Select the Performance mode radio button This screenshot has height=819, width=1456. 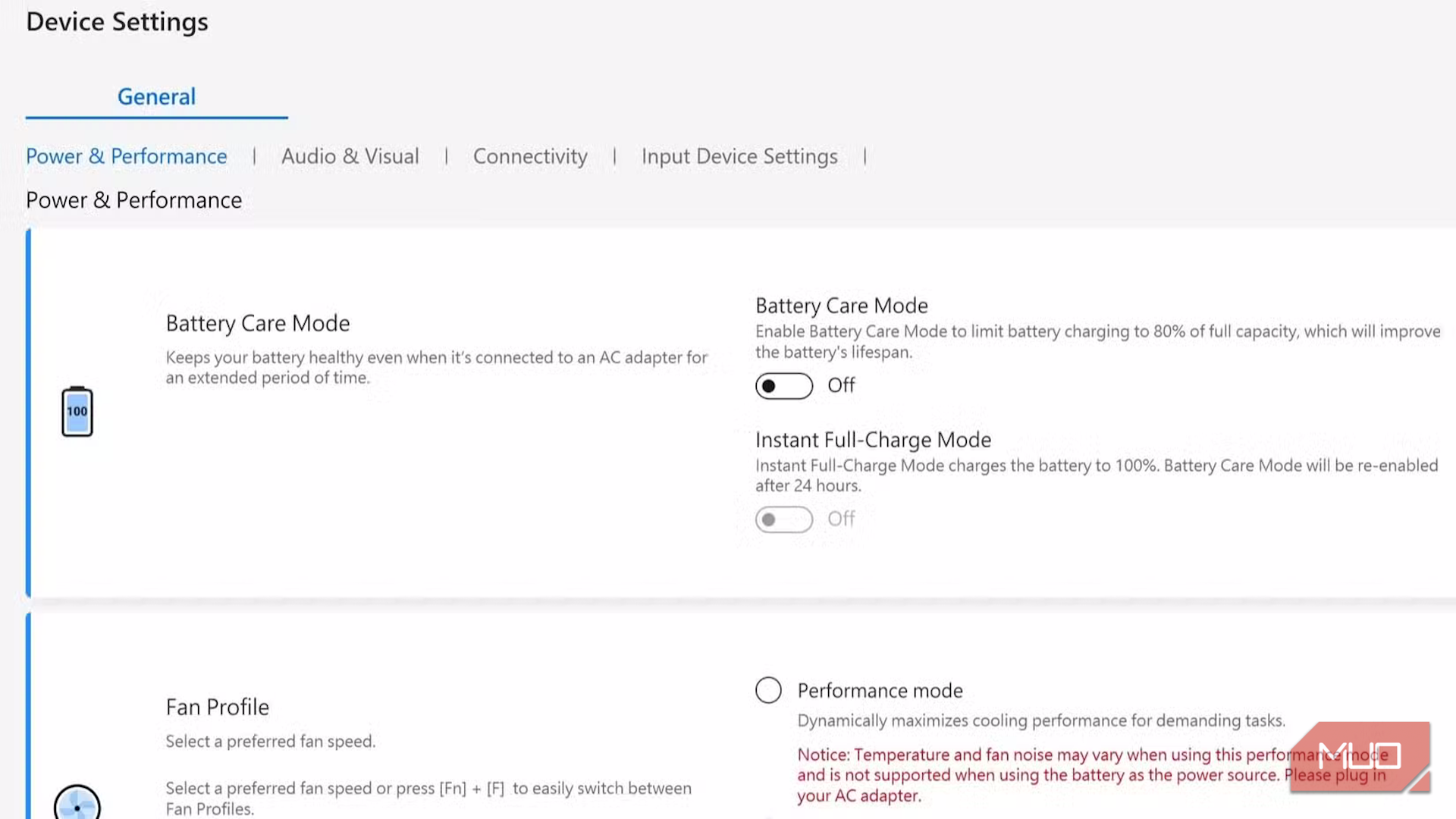tap(768, 690)
